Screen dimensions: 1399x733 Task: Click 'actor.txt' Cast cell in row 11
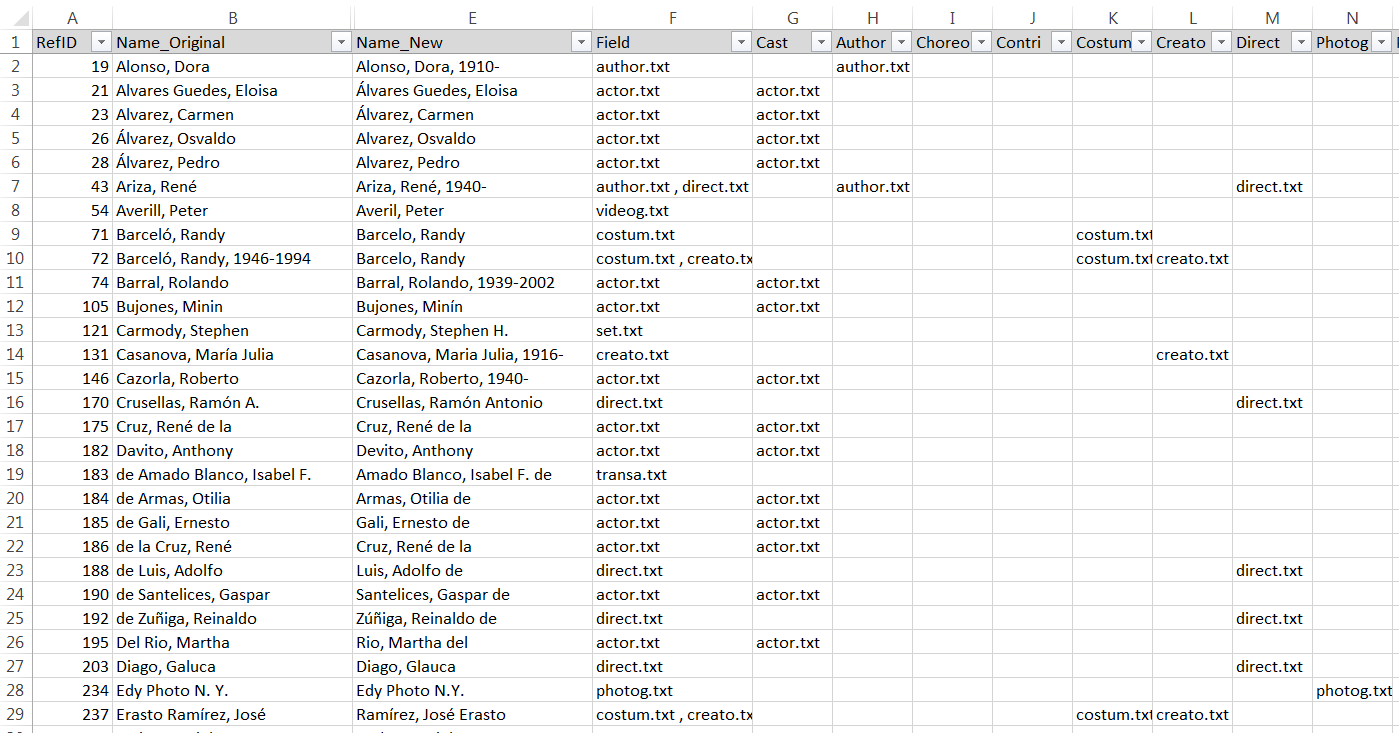click(x=792, y=282)
